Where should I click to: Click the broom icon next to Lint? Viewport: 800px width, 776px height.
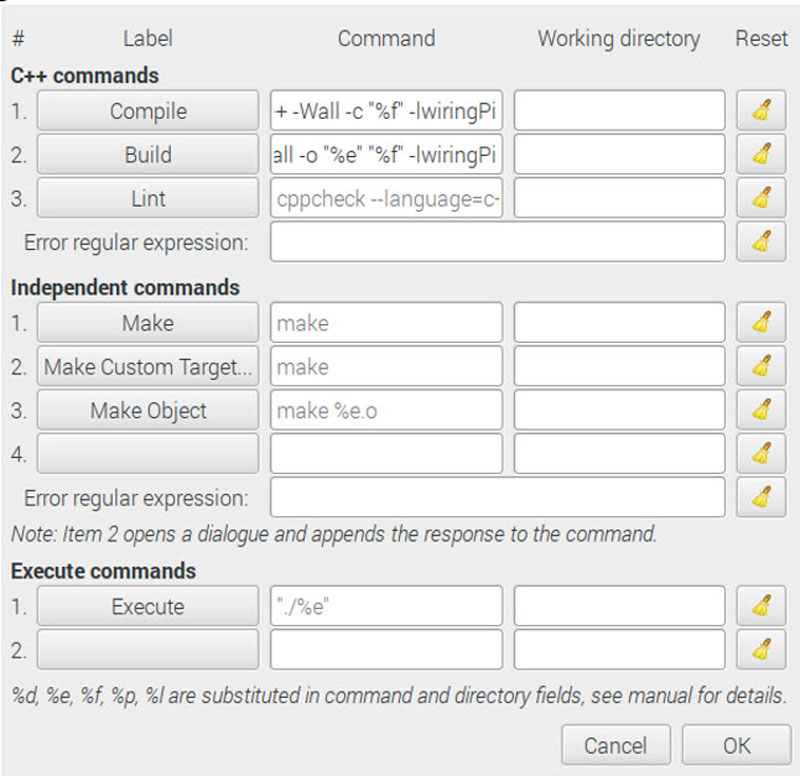[x=761, y=198]
